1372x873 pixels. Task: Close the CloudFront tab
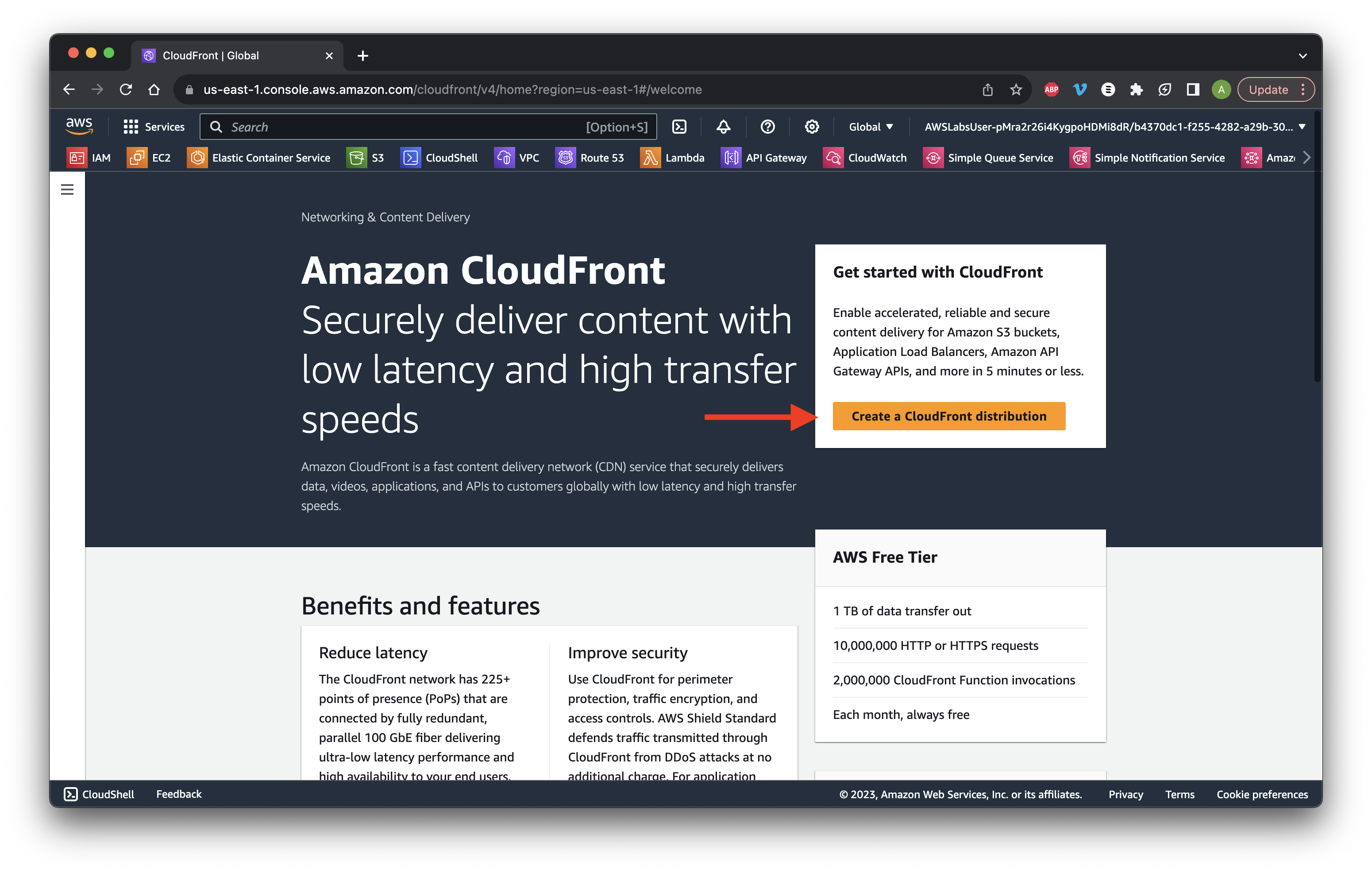point(329,56)
